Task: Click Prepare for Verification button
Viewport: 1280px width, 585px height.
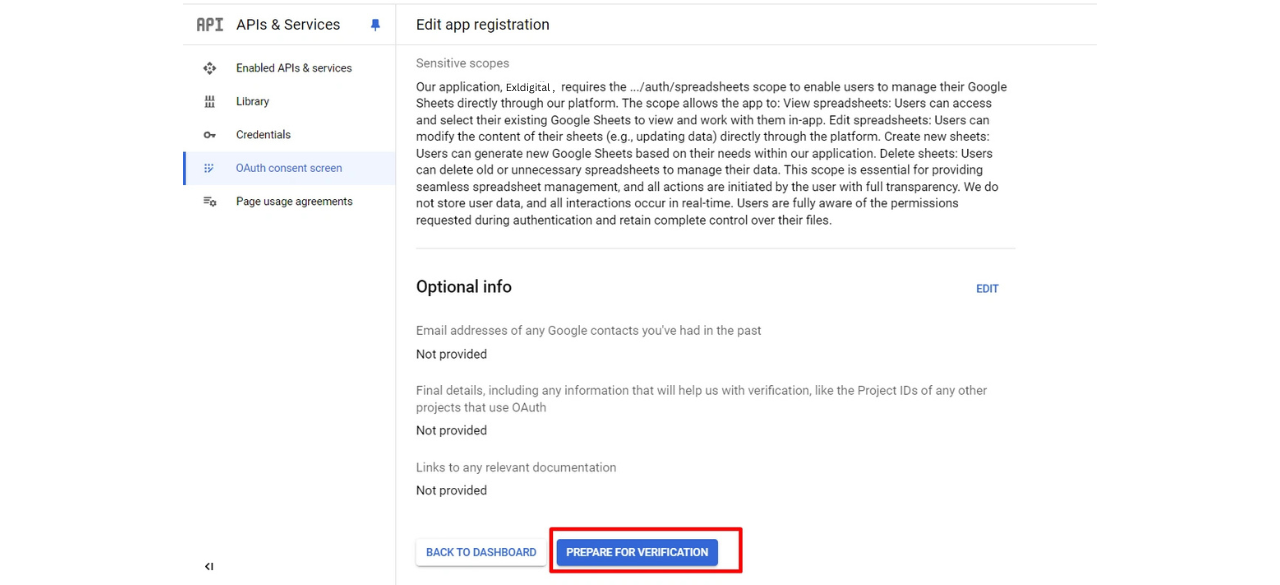Action: point(637,552)
